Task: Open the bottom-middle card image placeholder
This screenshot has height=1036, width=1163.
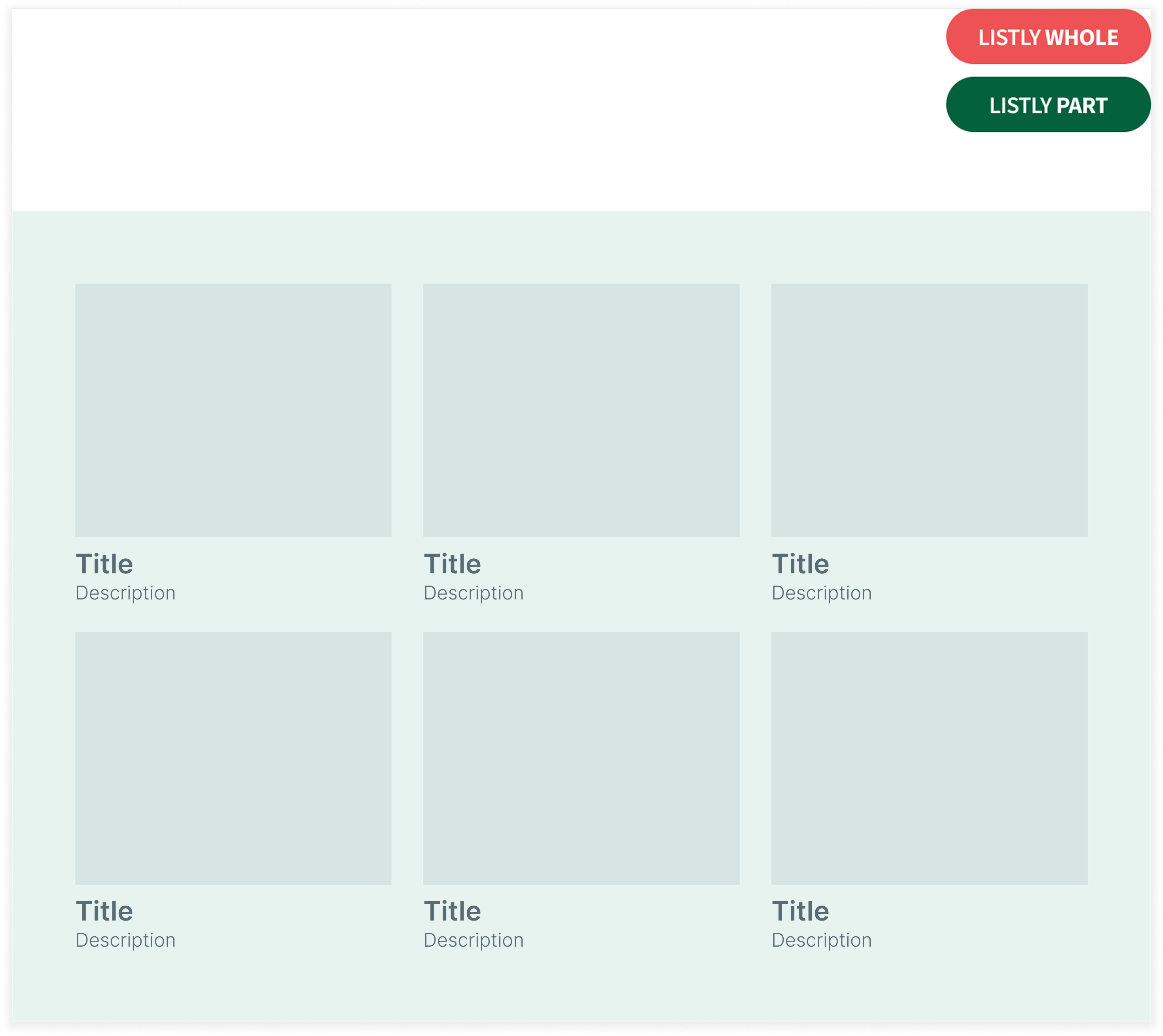Action: coord(581,758)
